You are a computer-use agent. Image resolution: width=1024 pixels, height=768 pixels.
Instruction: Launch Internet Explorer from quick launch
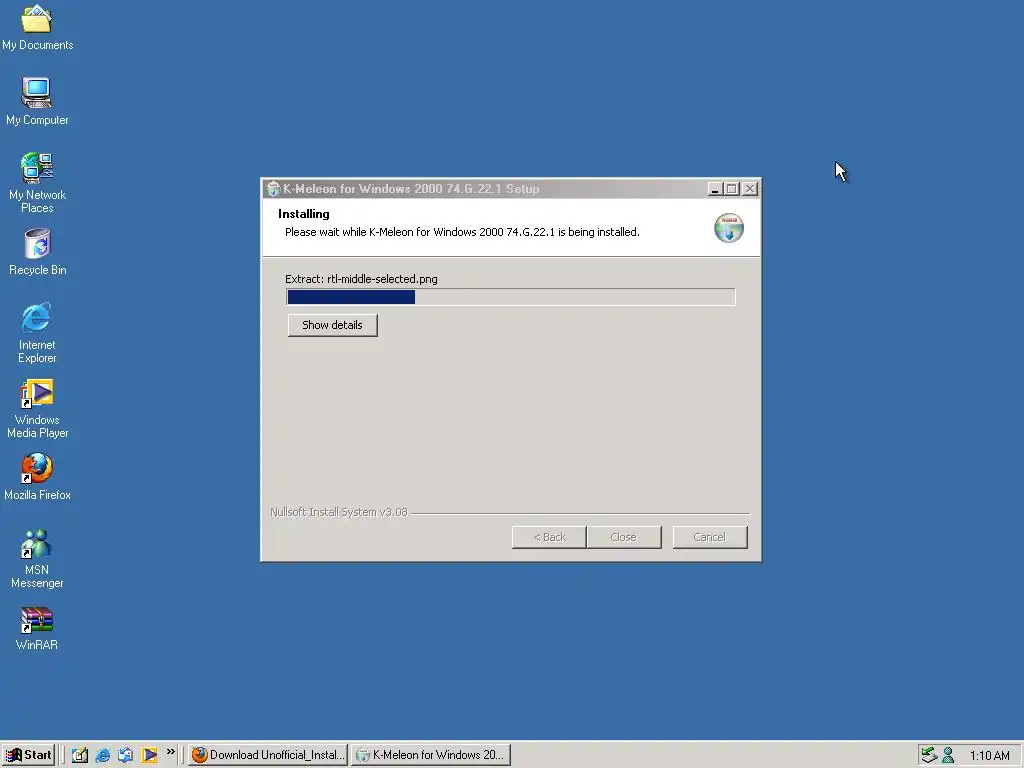click(103, 755)
